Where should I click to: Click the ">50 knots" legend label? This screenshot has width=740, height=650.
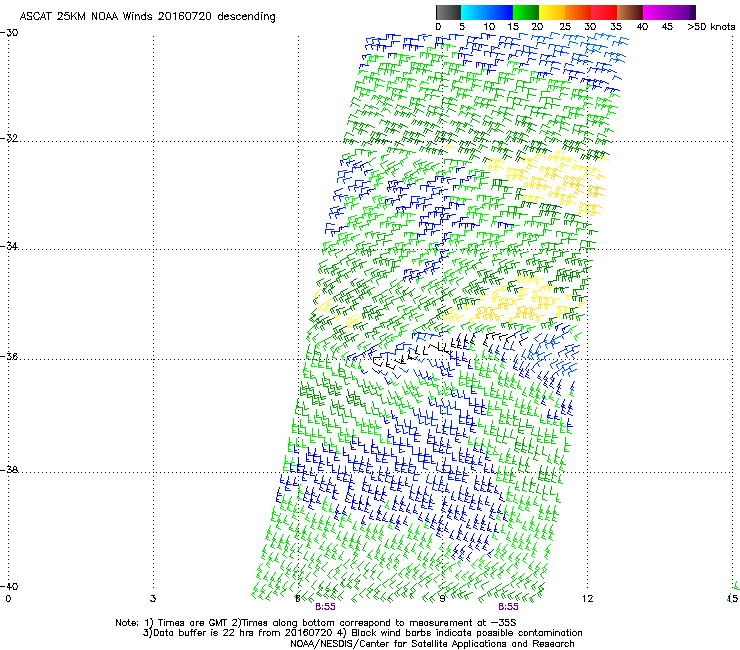[711, 26]
